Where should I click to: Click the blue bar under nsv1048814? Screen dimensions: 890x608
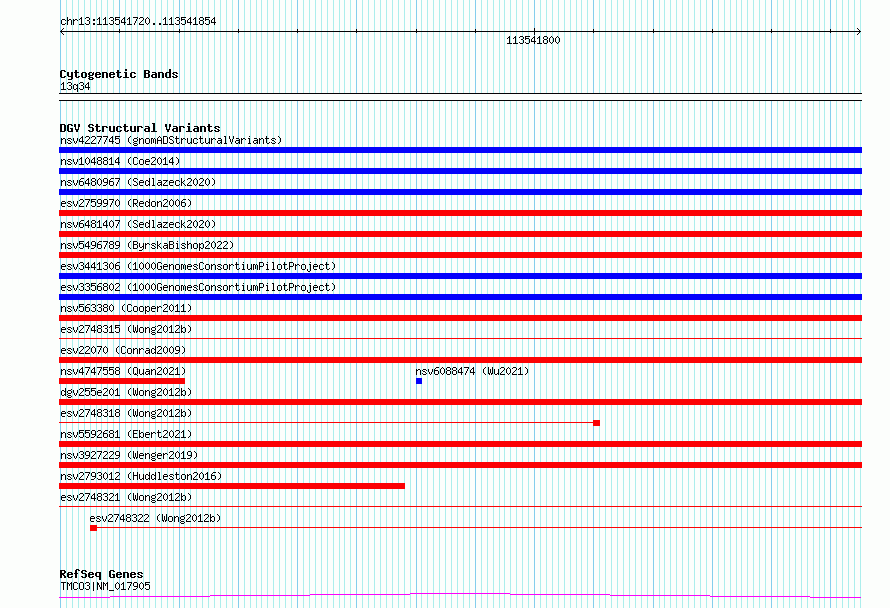(x=460, y=171)
